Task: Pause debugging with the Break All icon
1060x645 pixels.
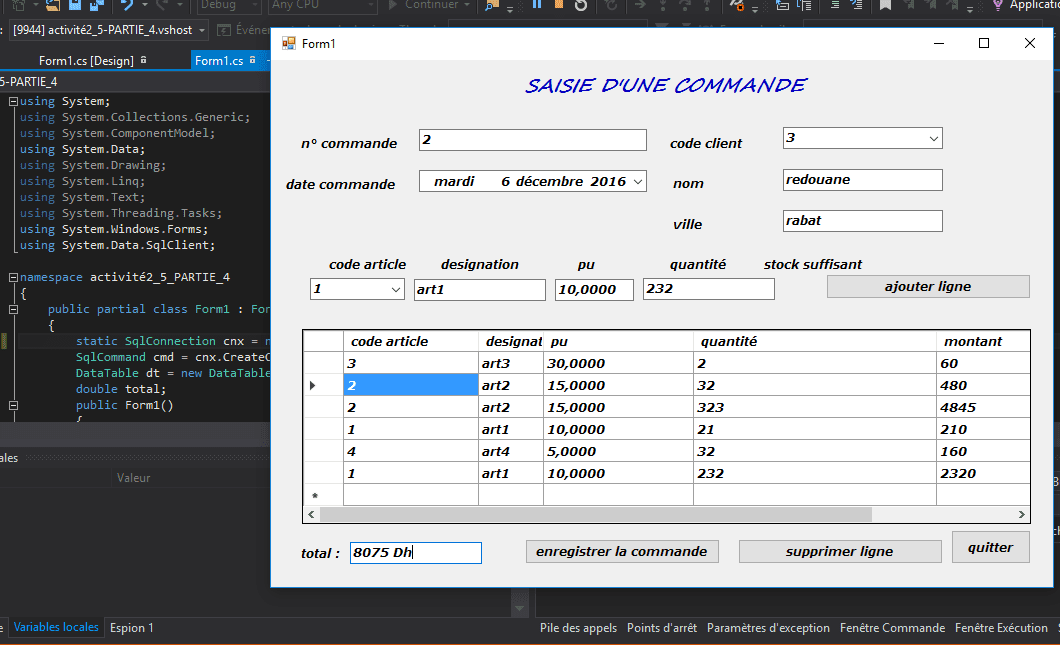Action: coord(537,5)
